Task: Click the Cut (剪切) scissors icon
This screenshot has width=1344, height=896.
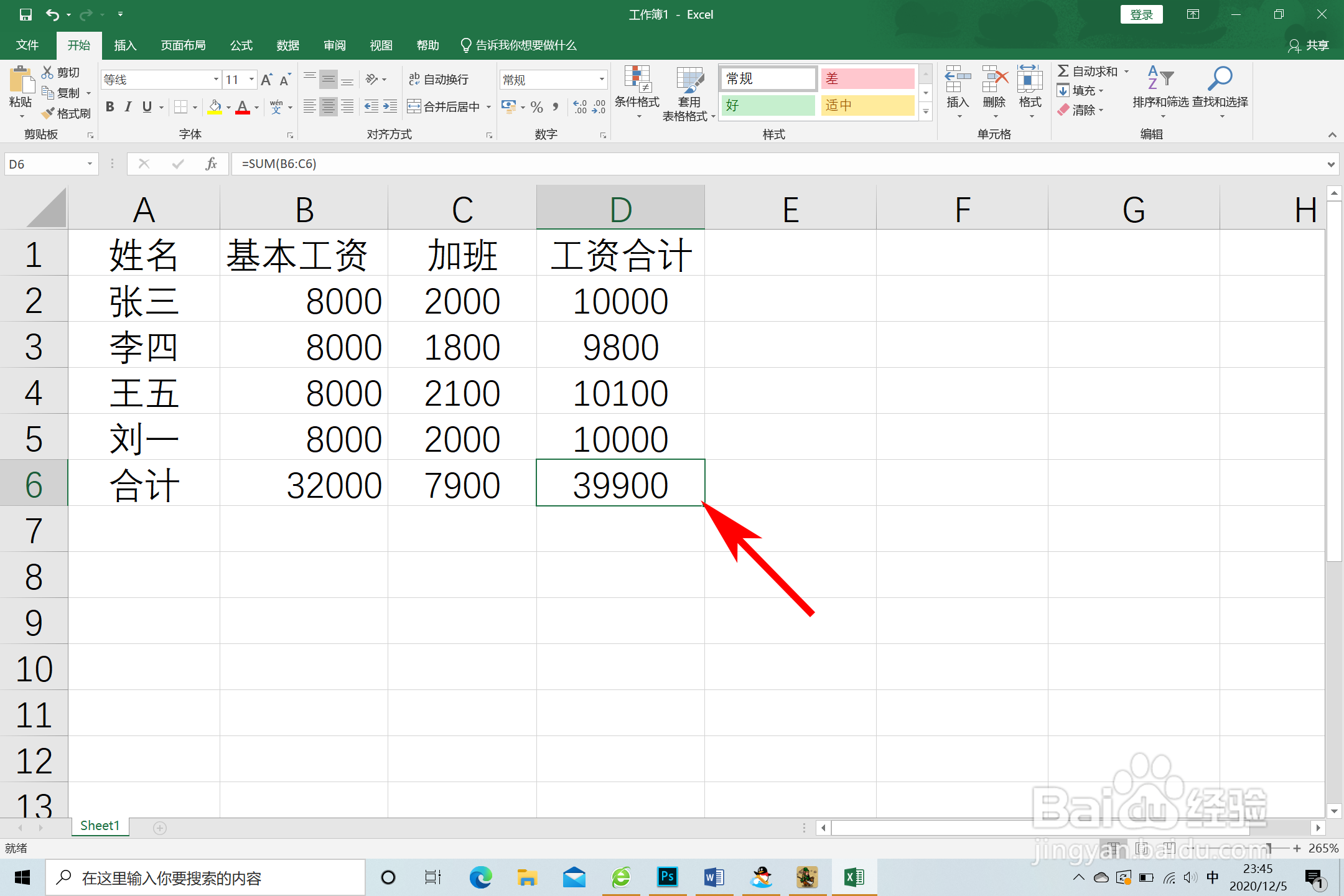Action: tap(48, 72)
